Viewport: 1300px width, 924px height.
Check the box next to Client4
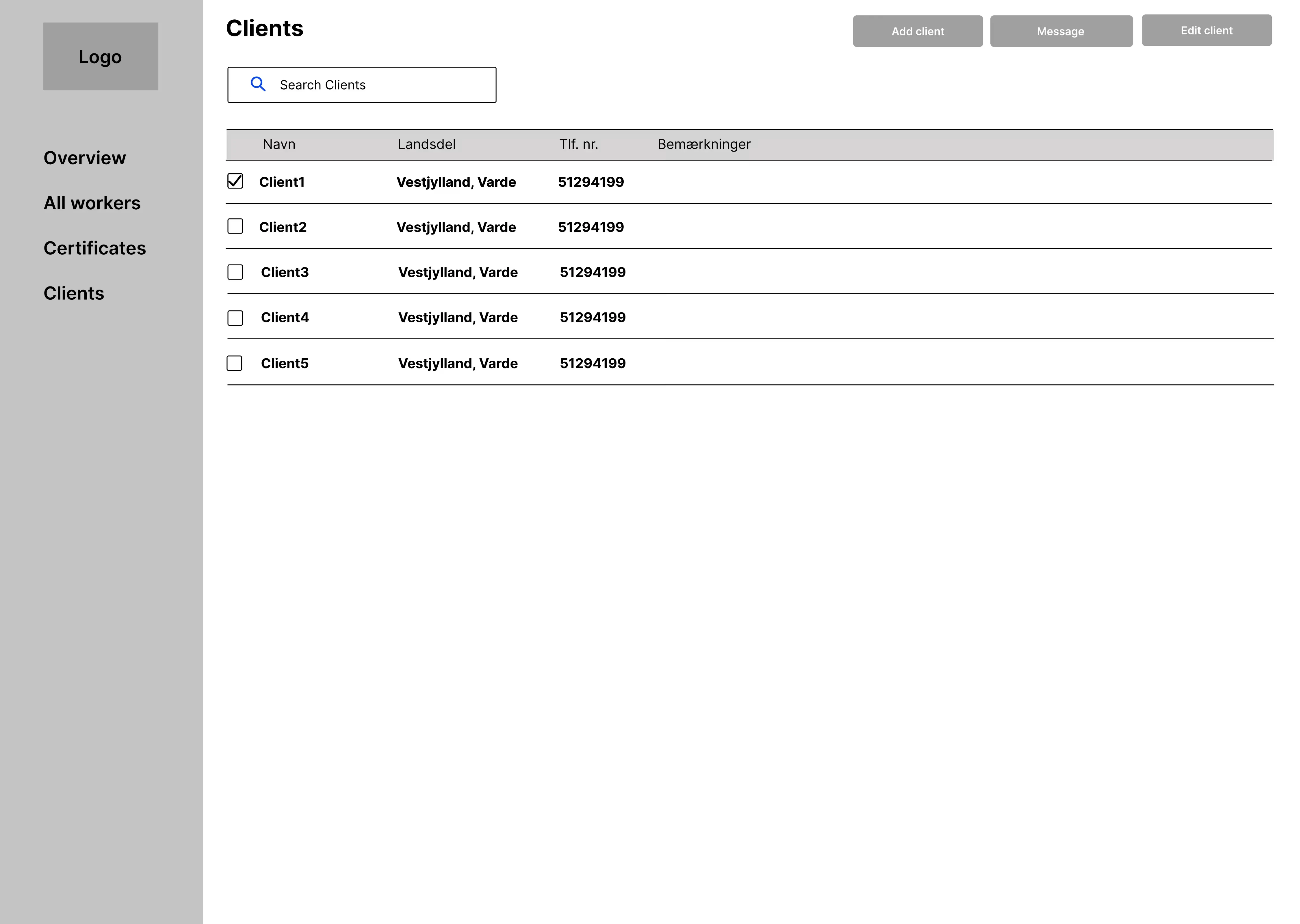click(x=235, y=318)
